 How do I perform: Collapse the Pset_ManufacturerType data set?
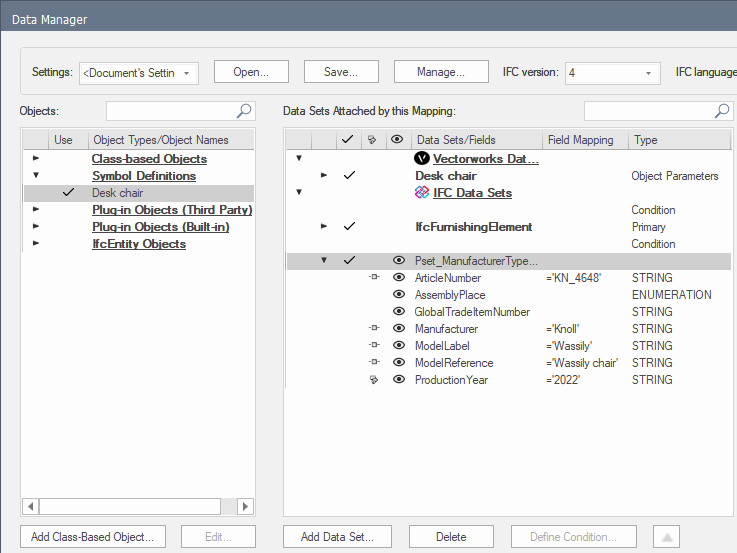323,261
